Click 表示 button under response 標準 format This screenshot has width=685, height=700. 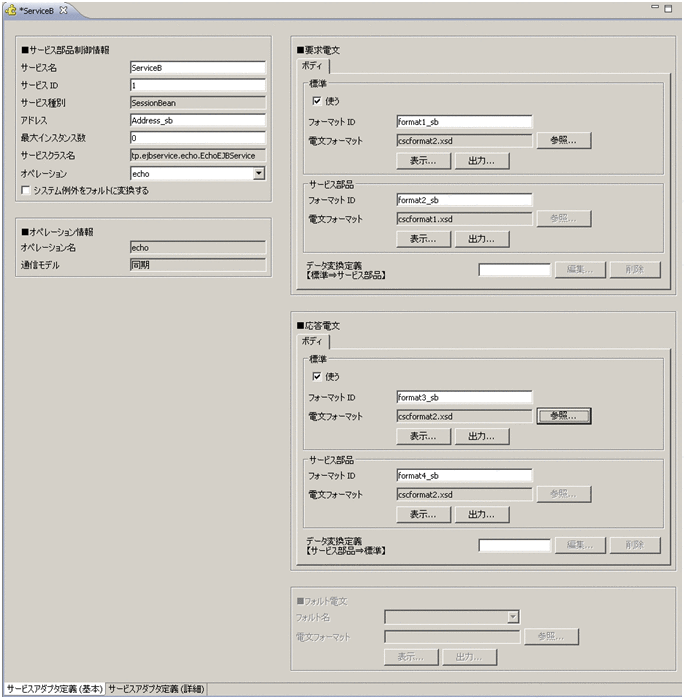423,436
